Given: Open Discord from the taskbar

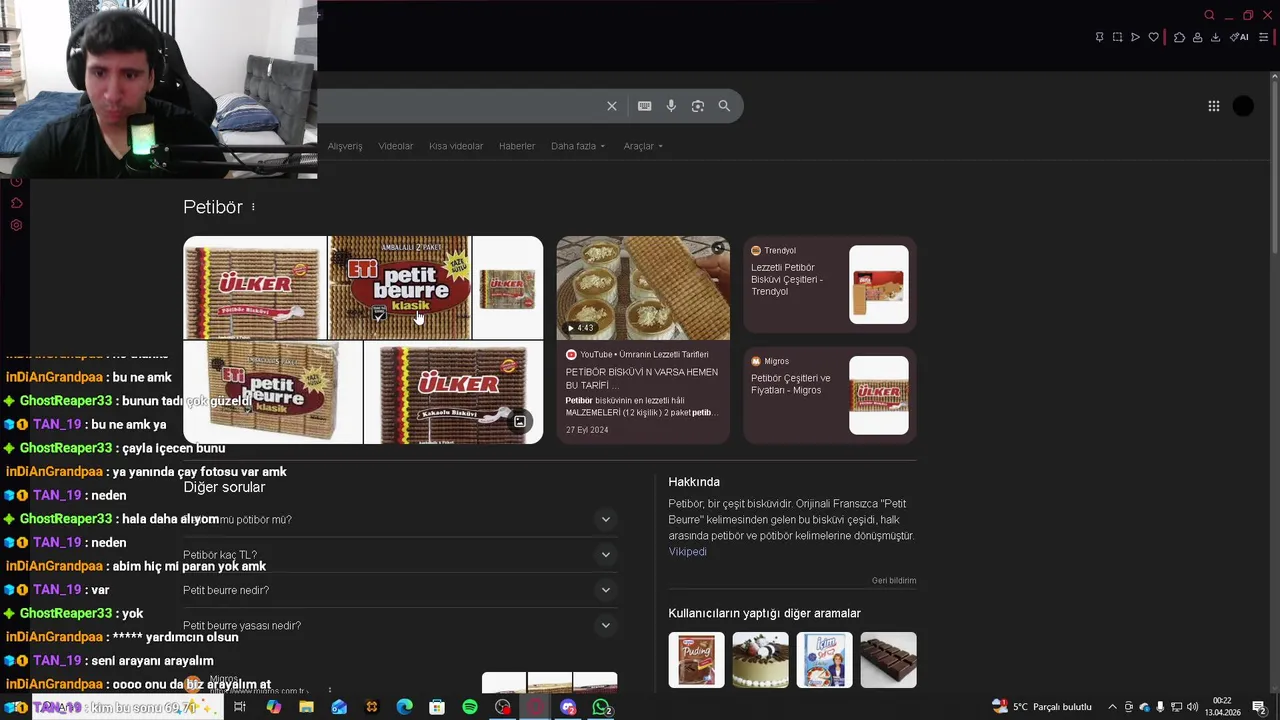Looking at the screenshot, I should [568, 707].
